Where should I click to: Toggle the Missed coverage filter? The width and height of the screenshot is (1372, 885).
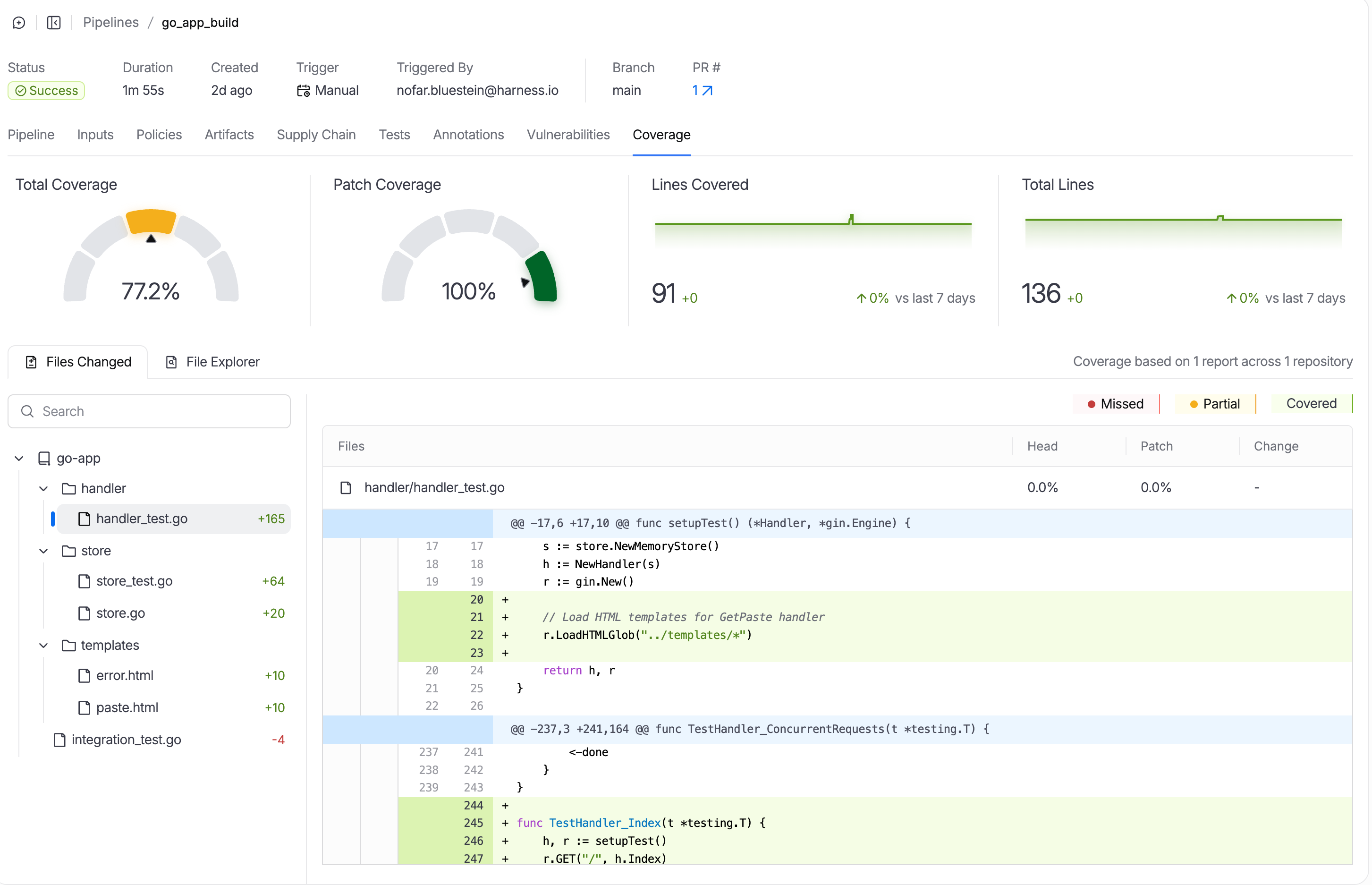click(1115, 403)
